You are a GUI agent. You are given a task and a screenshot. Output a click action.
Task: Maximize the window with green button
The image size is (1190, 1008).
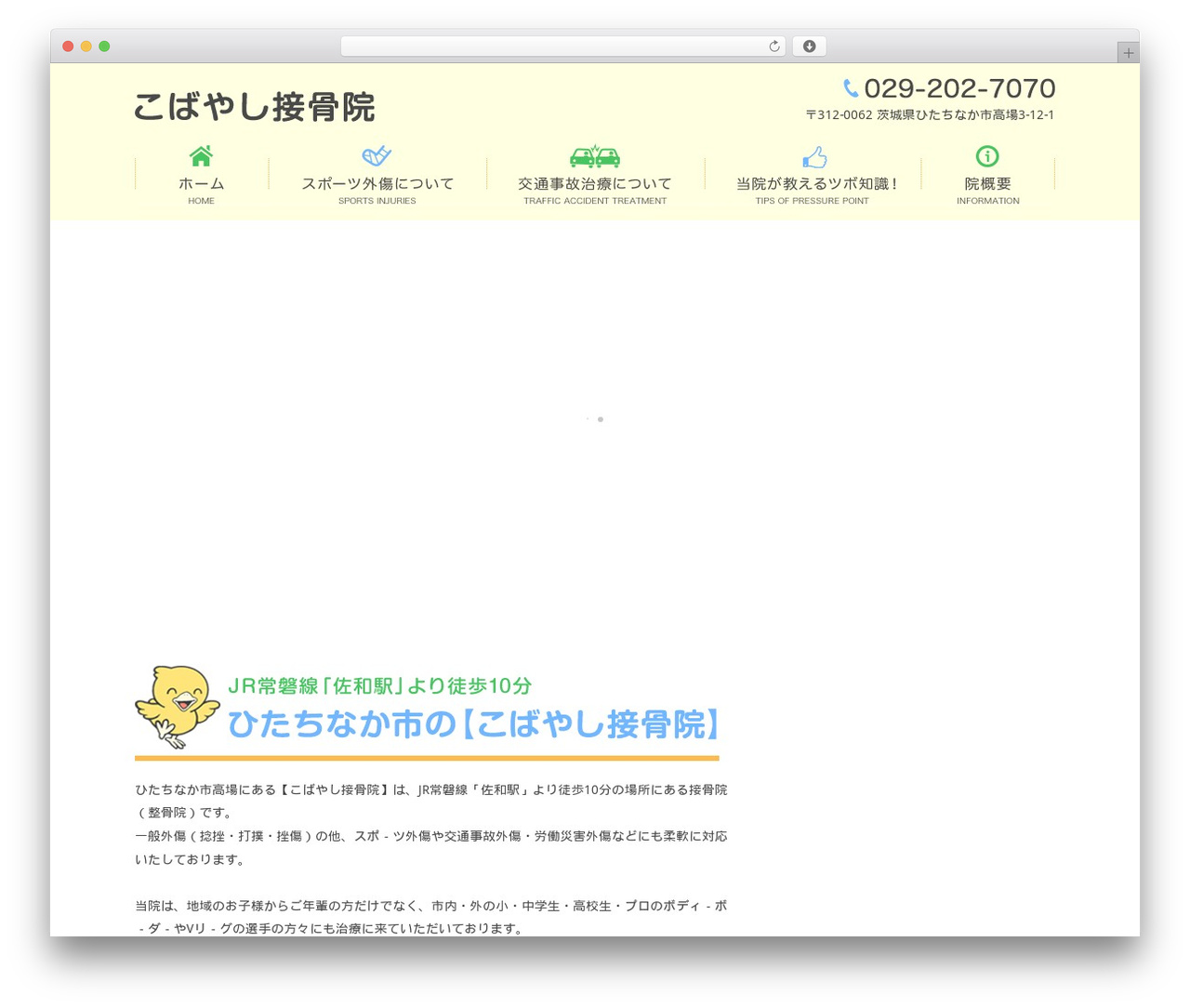104,46
